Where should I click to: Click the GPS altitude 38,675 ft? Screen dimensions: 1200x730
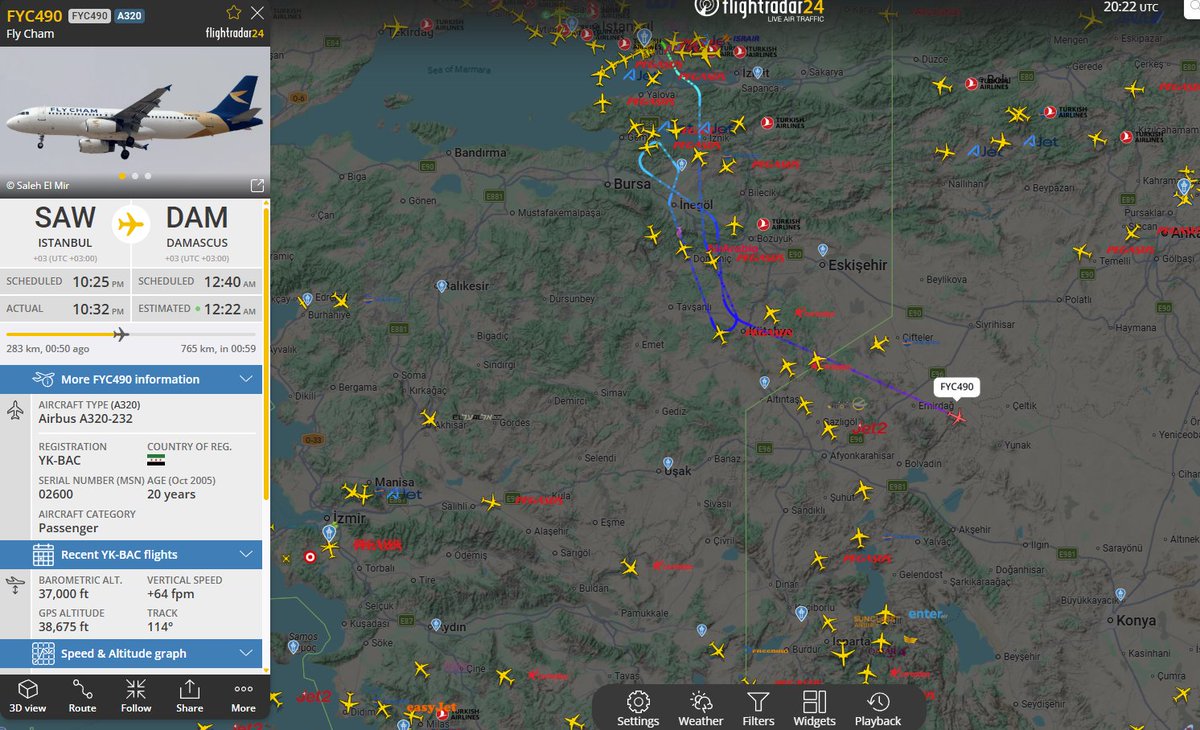(64, 627)
